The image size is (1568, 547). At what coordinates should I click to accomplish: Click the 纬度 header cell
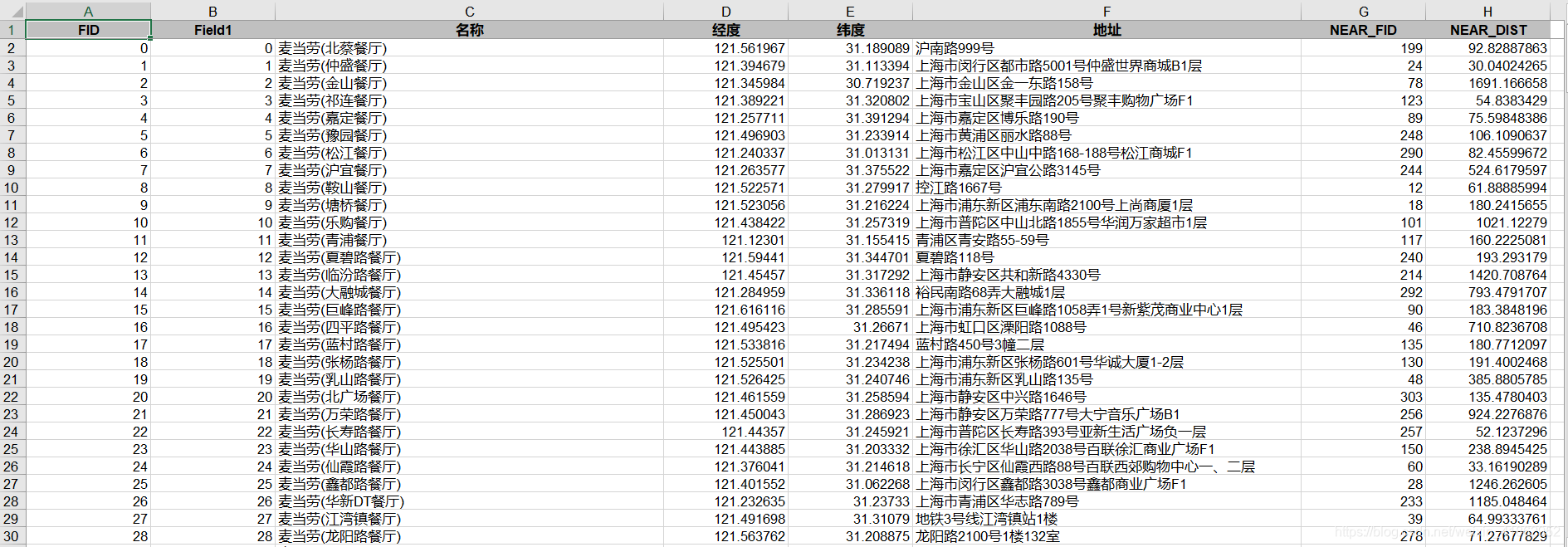coord(850,30)
